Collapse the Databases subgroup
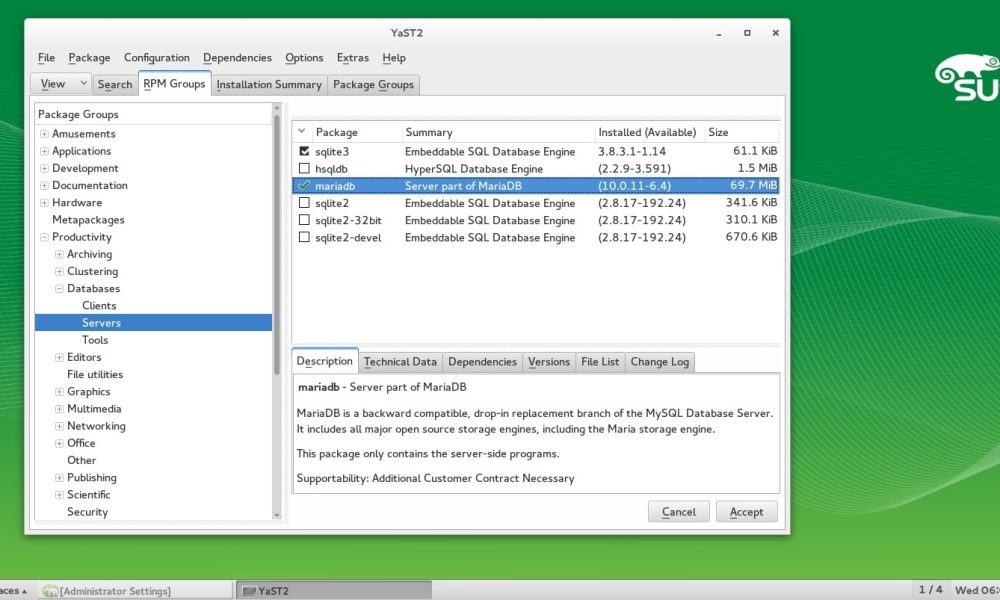 [59, 289]
